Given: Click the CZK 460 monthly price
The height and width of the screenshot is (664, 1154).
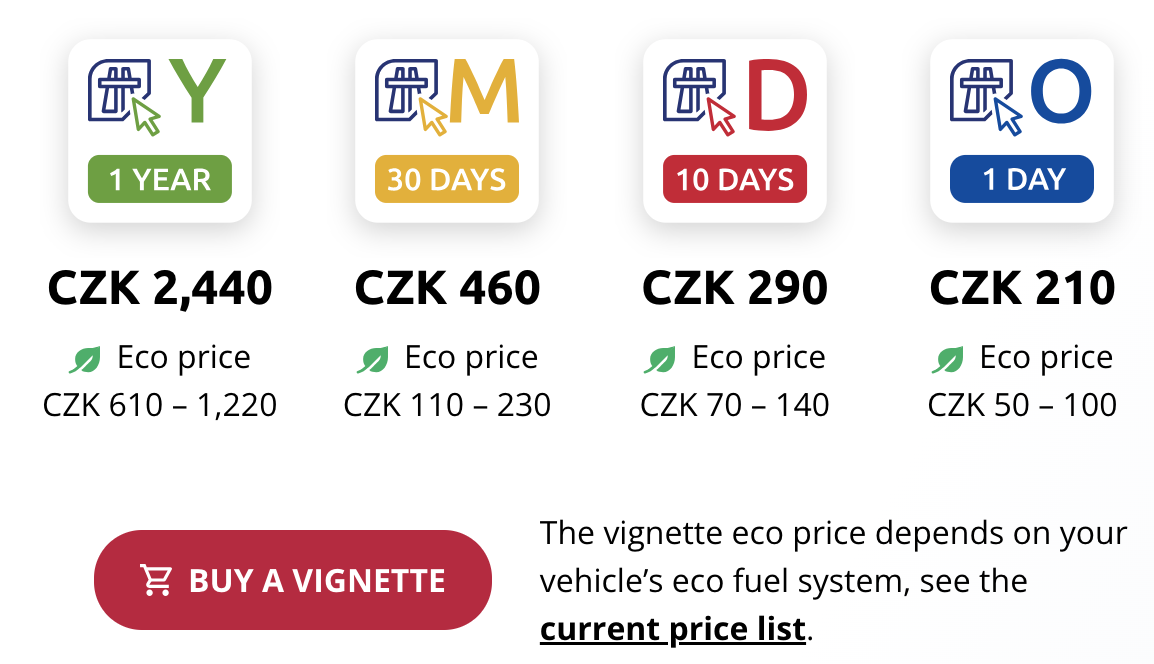Looking at the screenshot, I should pyautogui.click(x=447, y=288).
